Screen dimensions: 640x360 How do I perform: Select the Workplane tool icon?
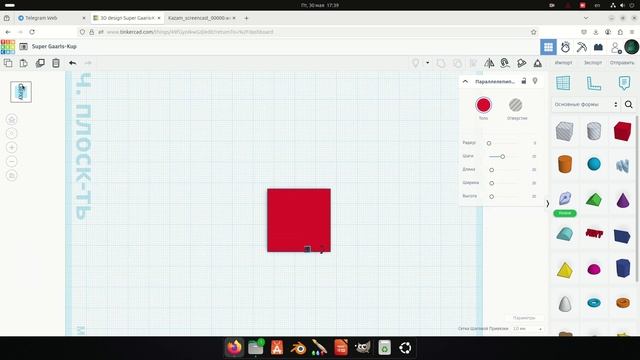[563, 83]
